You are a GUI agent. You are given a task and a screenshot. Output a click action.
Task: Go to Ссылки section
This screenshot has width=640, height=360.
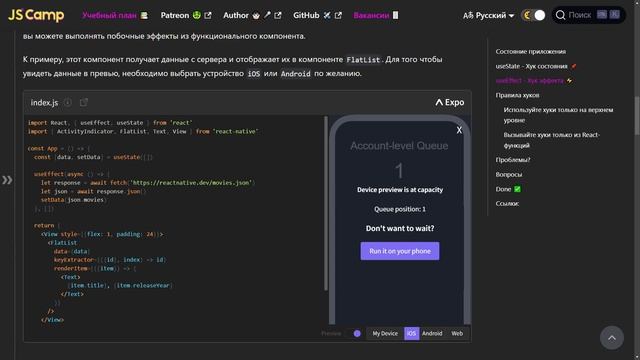tap(507, 203)
